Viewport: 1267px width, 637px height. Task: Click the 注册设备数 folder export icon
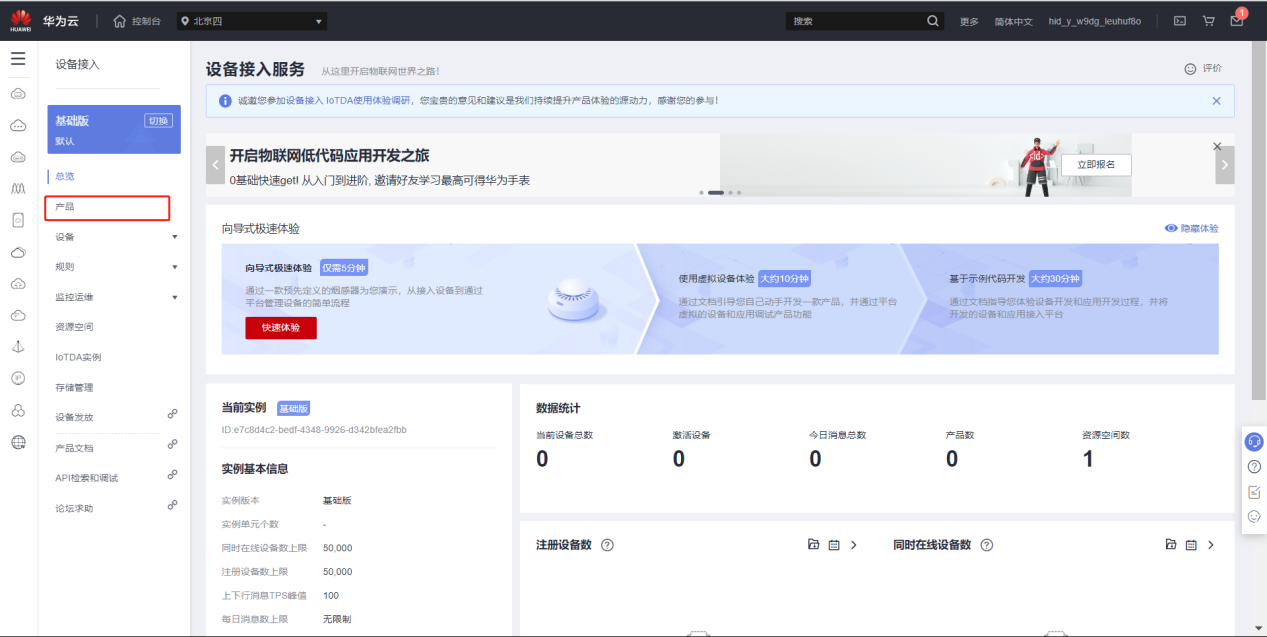pyautogui.click(x=814, y=545)
